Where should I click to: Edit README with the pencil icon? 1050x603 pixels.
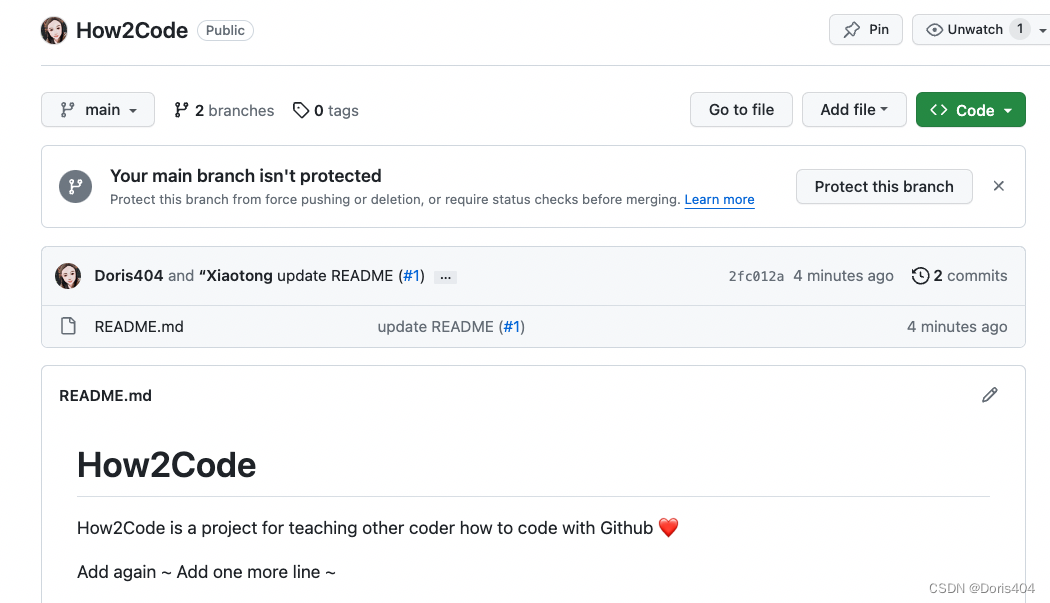[x=990, y=395]
